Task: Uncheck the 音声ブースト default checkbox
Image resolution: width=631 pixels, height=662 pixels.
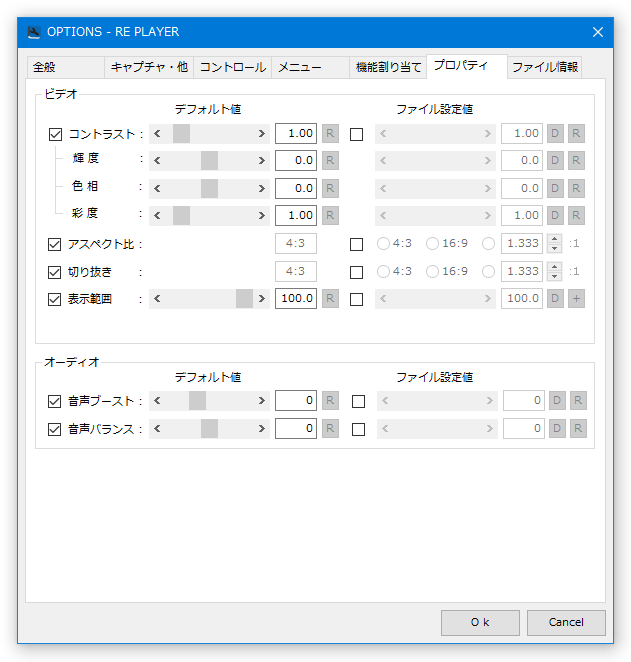Action: pos(54,401)
